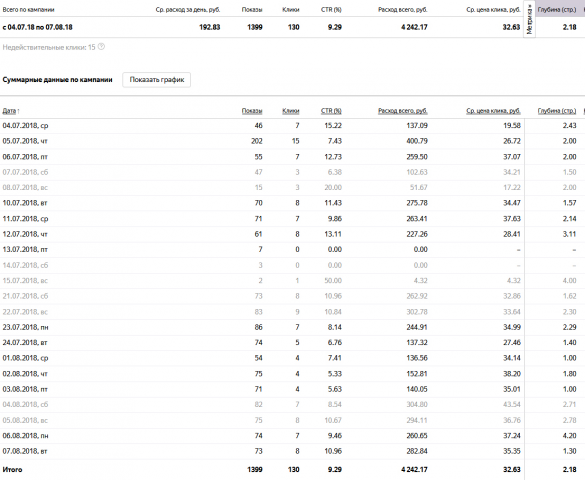Select the 12.07.2018, чт date cell
The height and width of the screenshot is (480, 585).
tap(25, 234)
